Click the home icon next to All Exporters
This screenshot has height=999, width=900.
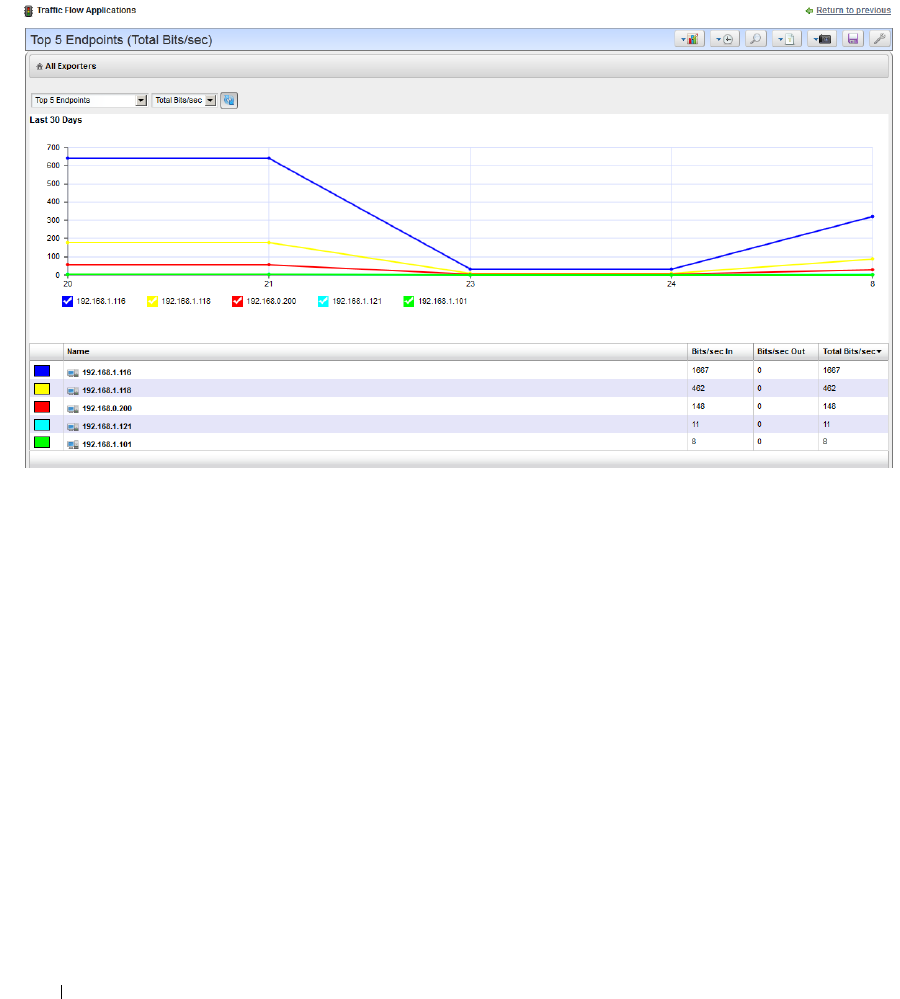(x=39, y=66)
